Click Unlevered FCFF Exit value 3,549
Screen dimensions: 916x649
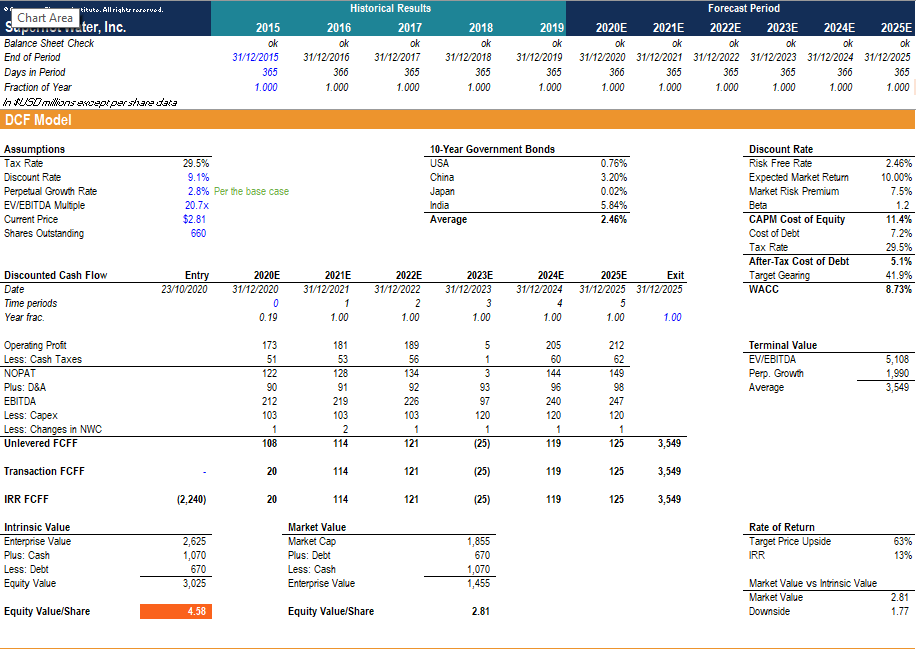669,444
